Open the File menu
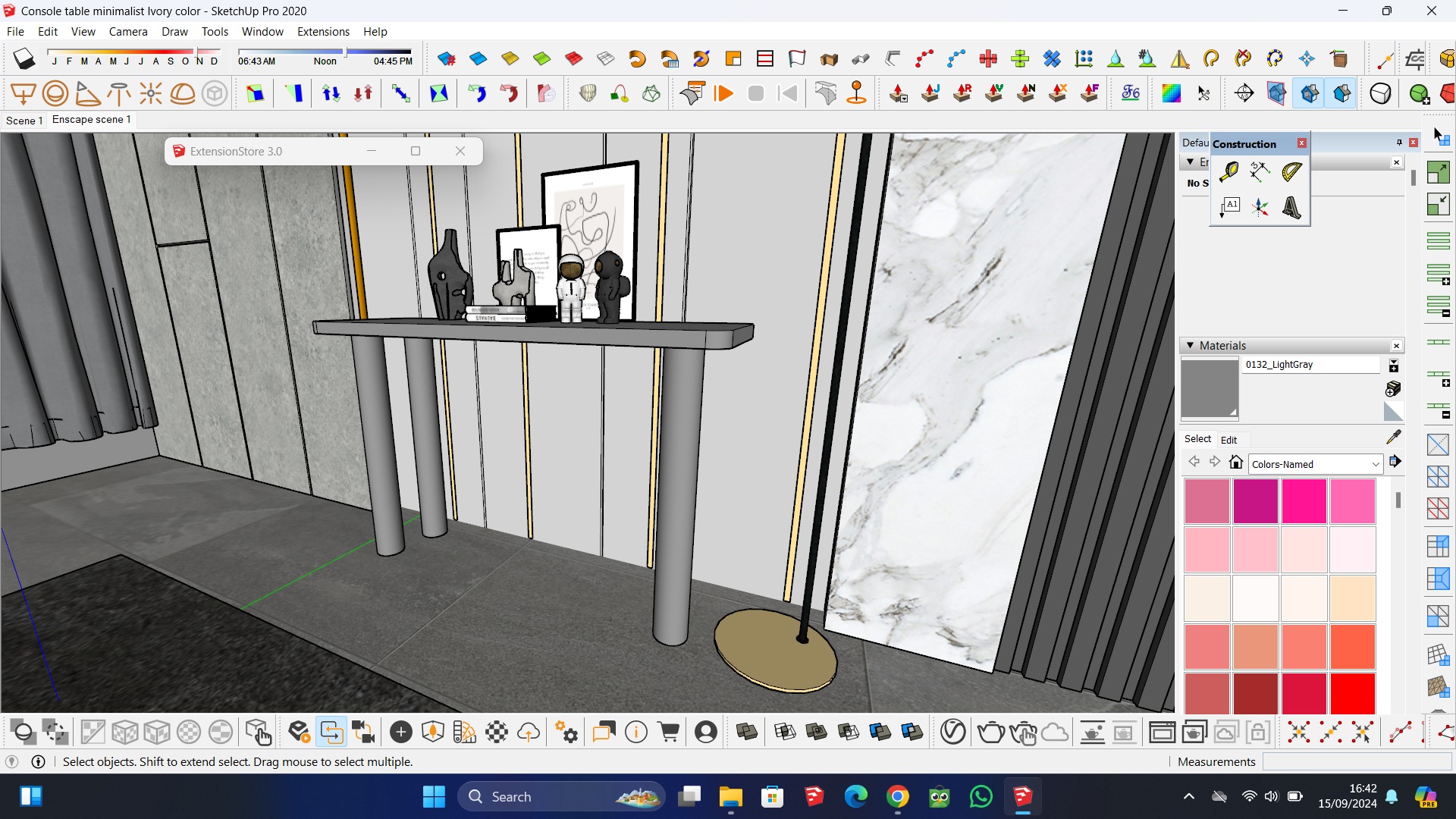The height and width of the screenshot is (819, 1456). point(15,31)
